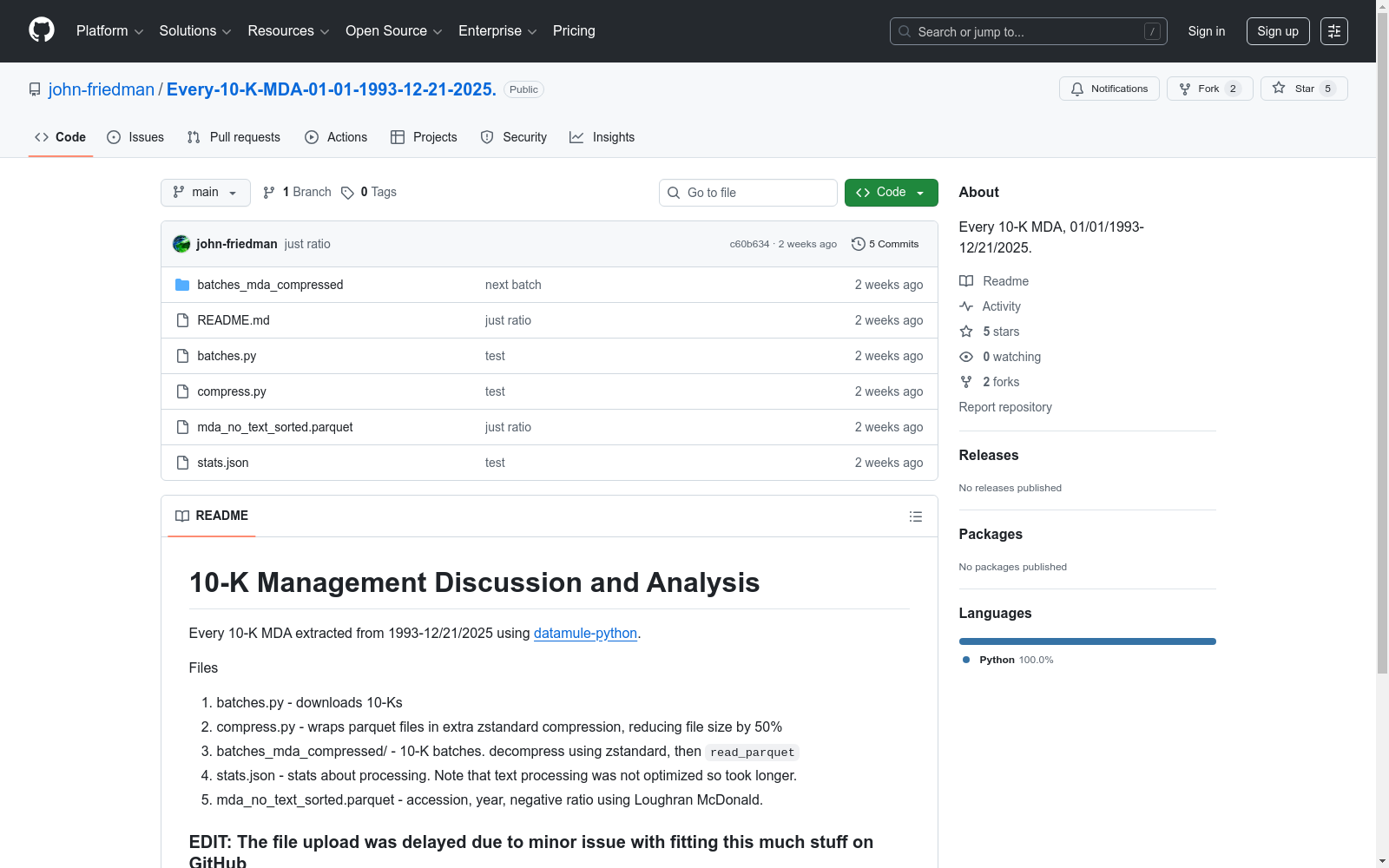Click the Python blue language dot
This screenshot has width=1389, height=868.
click(966, 660)
